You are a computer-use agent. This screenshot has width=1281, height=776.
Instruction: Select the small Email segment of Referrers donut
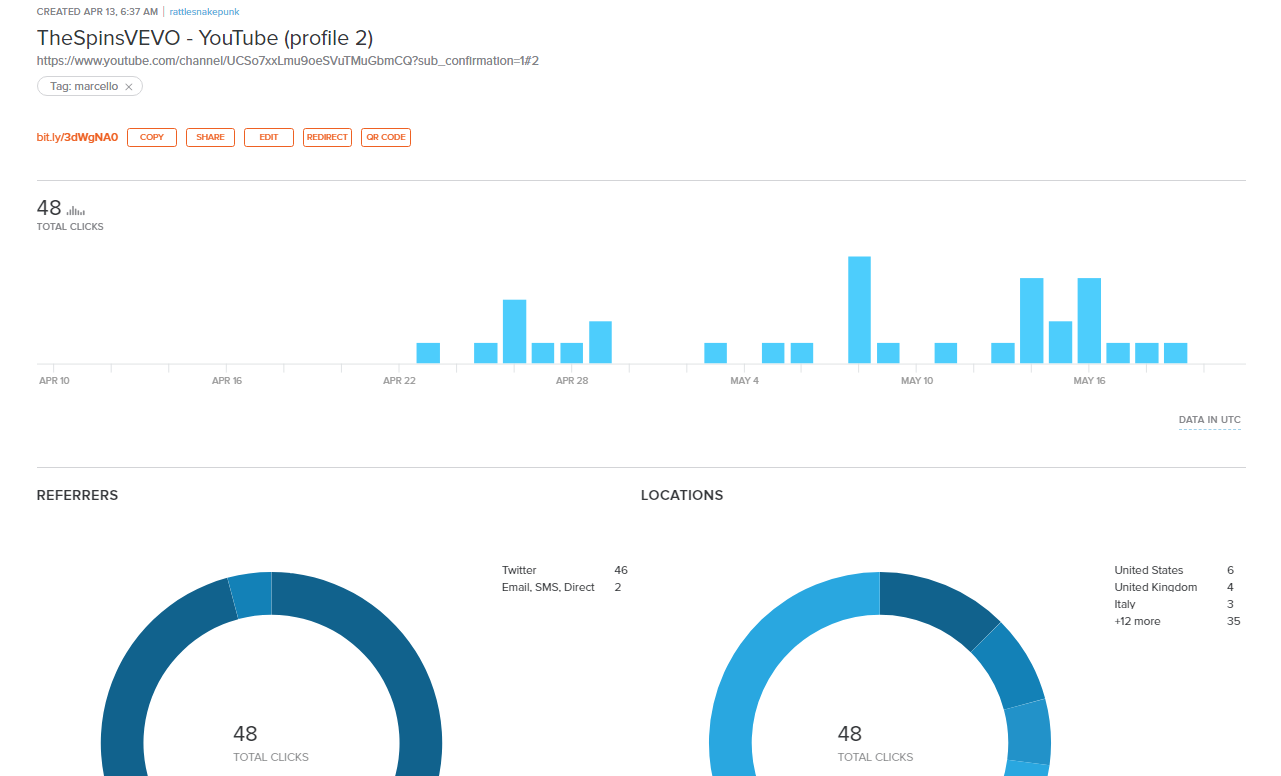(x=251, y=594)
